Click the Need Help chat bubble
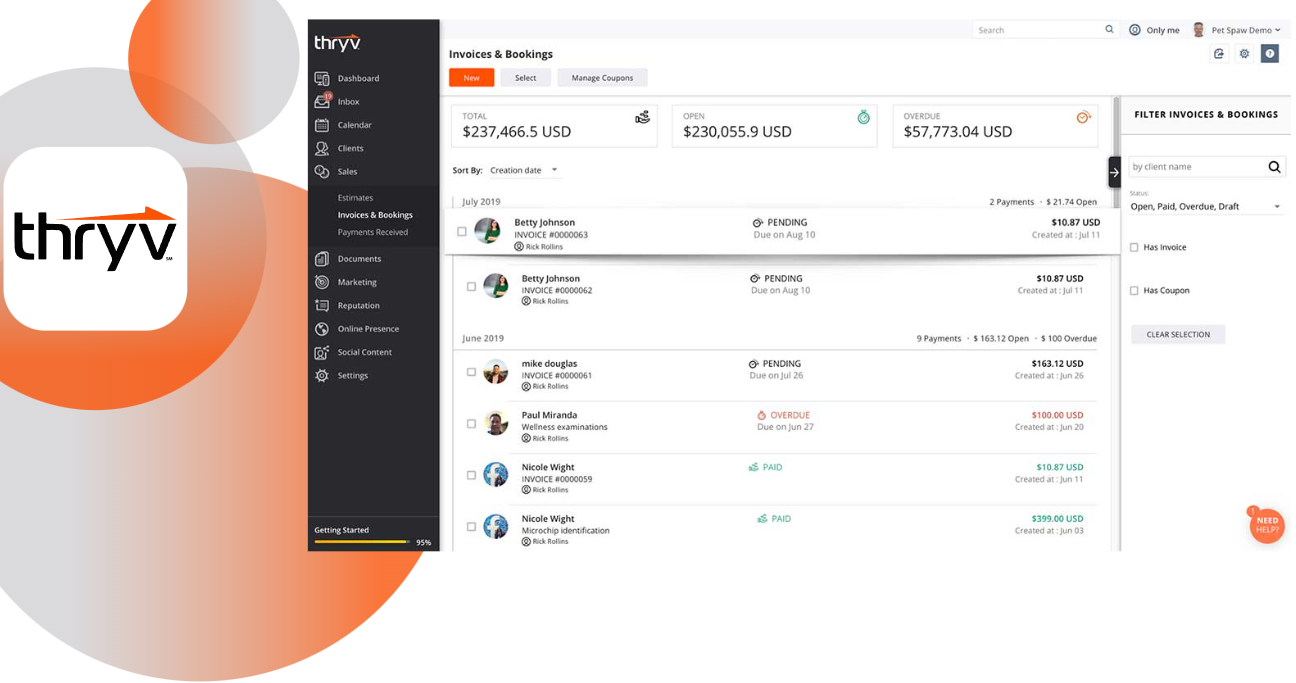The height and width of the screenshot is (683, 1296). (x=1267, y=525)
